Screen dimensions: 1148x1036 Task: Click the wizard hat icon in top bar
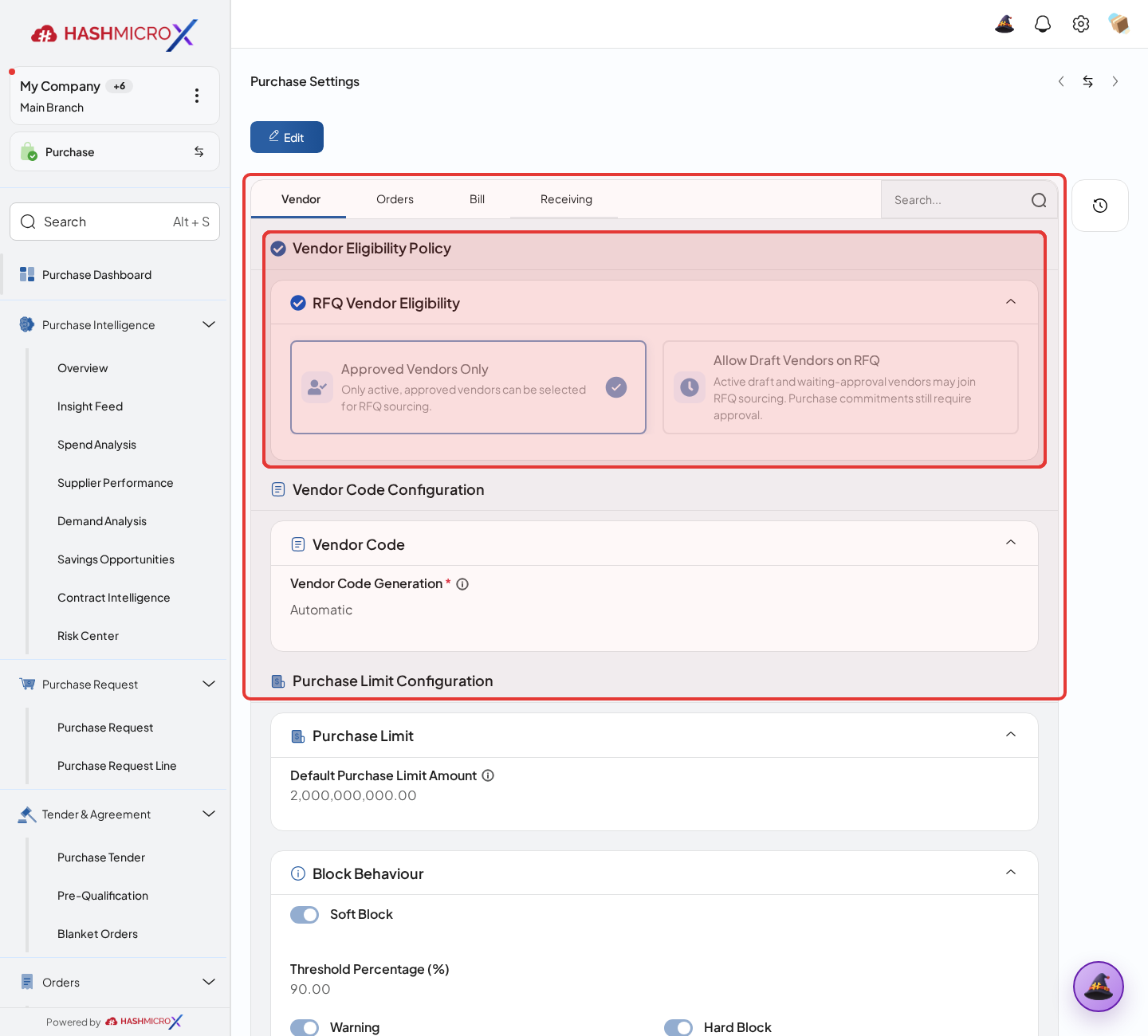(1005, 24)
